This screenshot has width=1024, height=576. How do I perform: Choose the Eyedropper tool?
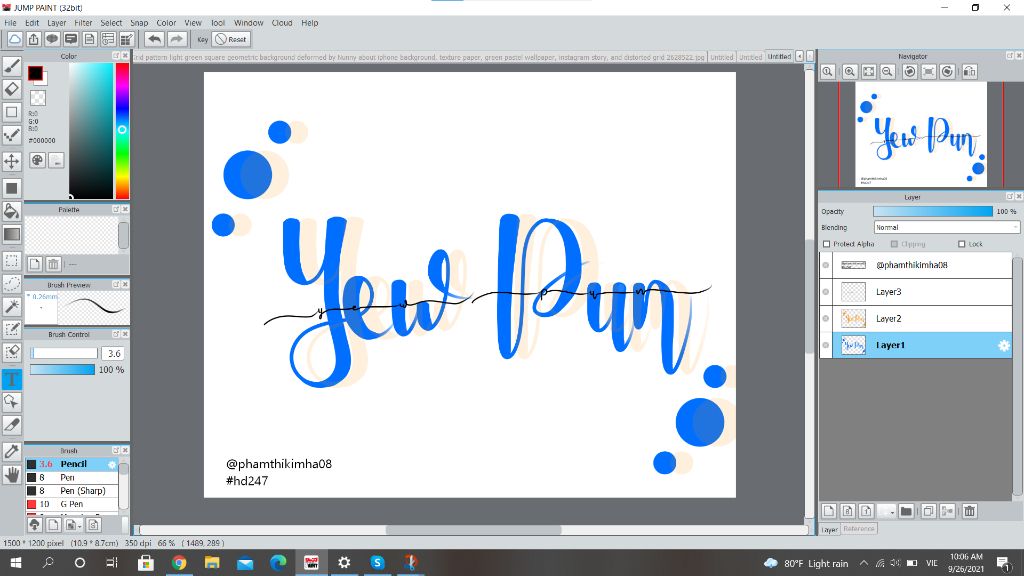(12, 451)
